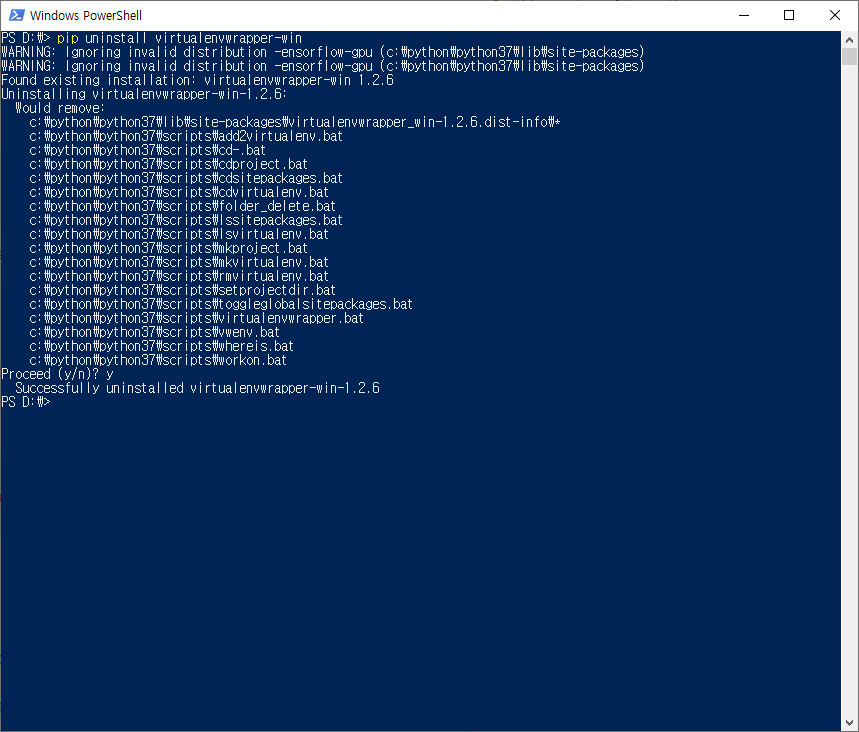Click the PowerShell icon in title bar
The image size is (859, 732).
[17, 15]
